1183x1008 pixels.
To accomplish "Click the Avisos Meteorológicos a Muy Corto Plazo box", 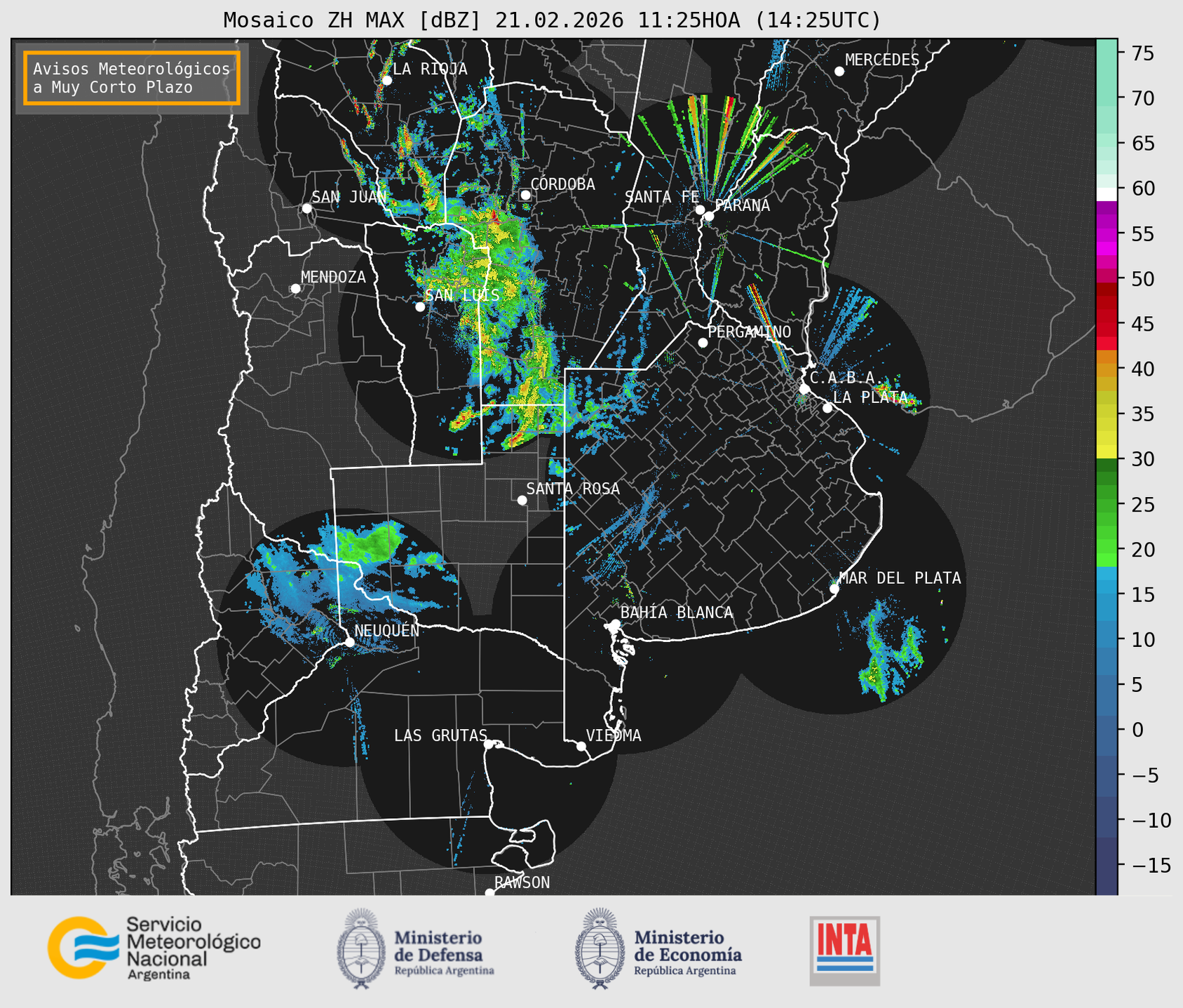I will (x=132, y=78).
